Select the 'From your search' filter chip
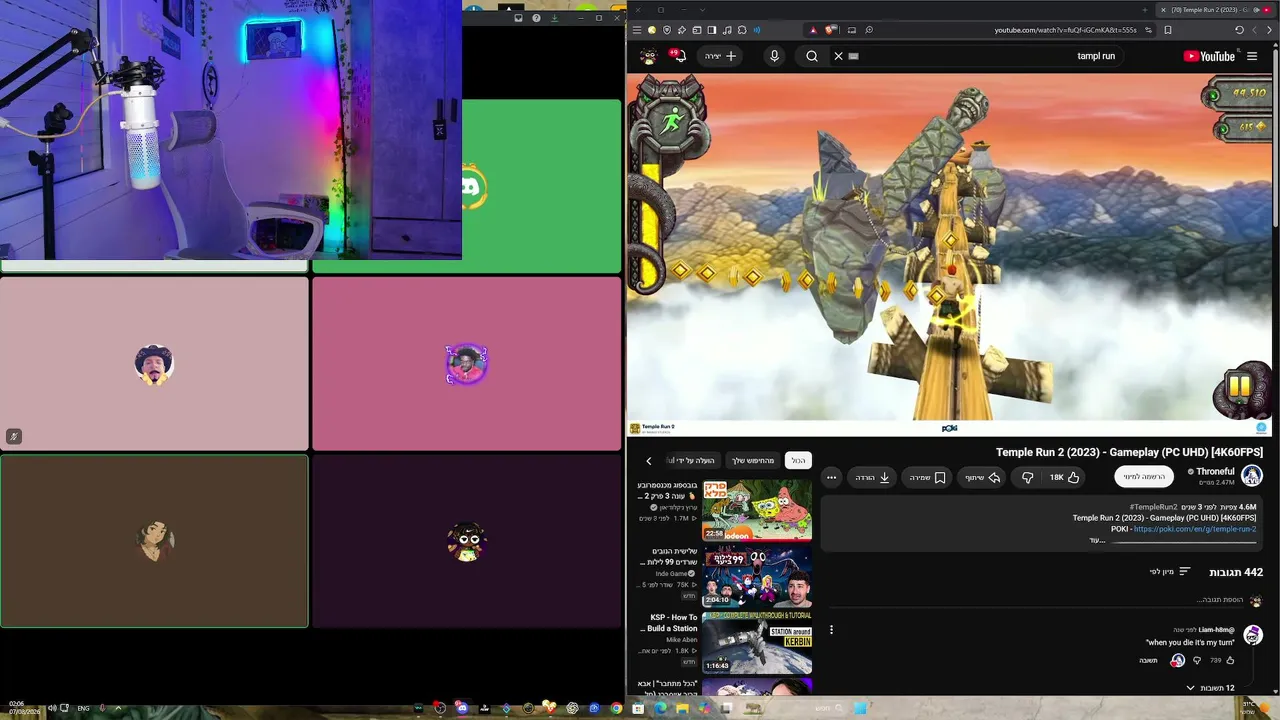Screen dimensions: 1280x720 (x=753, y=461)
